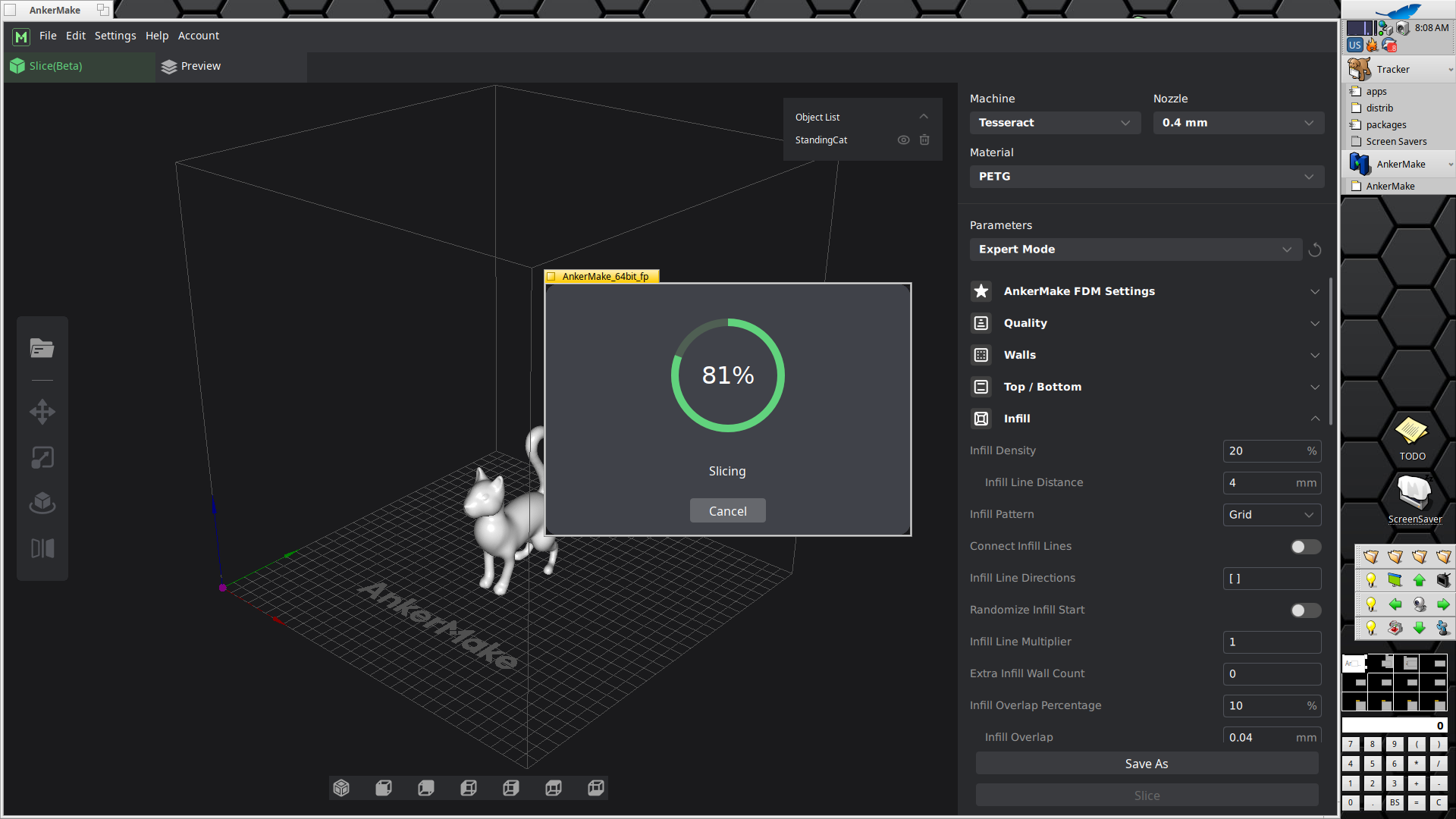The width and height of the screenshot is (1456, 819).
Task: Click the Save As button
Action: [1146, 764]
